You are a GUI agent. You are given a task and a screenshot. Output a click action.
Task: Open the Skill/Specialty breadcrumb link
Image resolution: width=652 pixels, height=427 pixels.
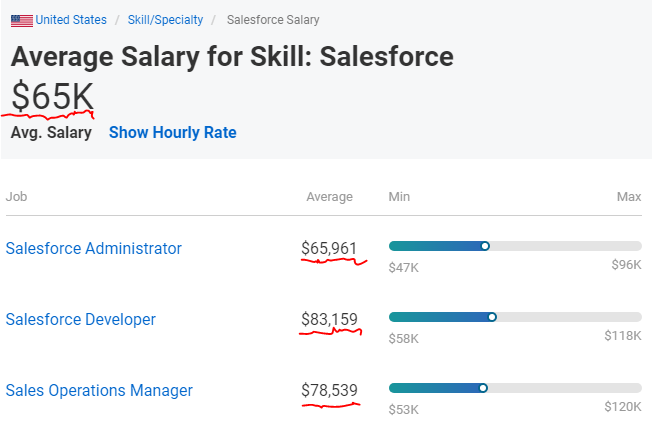point(165,20)
